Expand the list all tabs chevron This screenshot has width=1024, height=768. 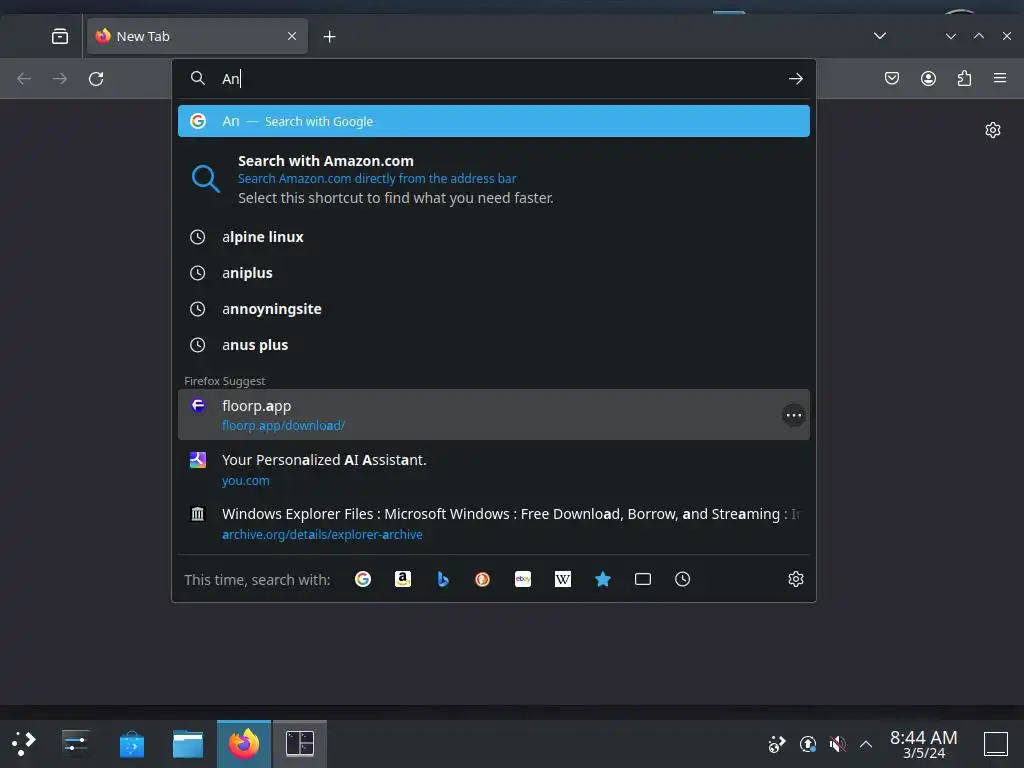(x=880, y=36)
